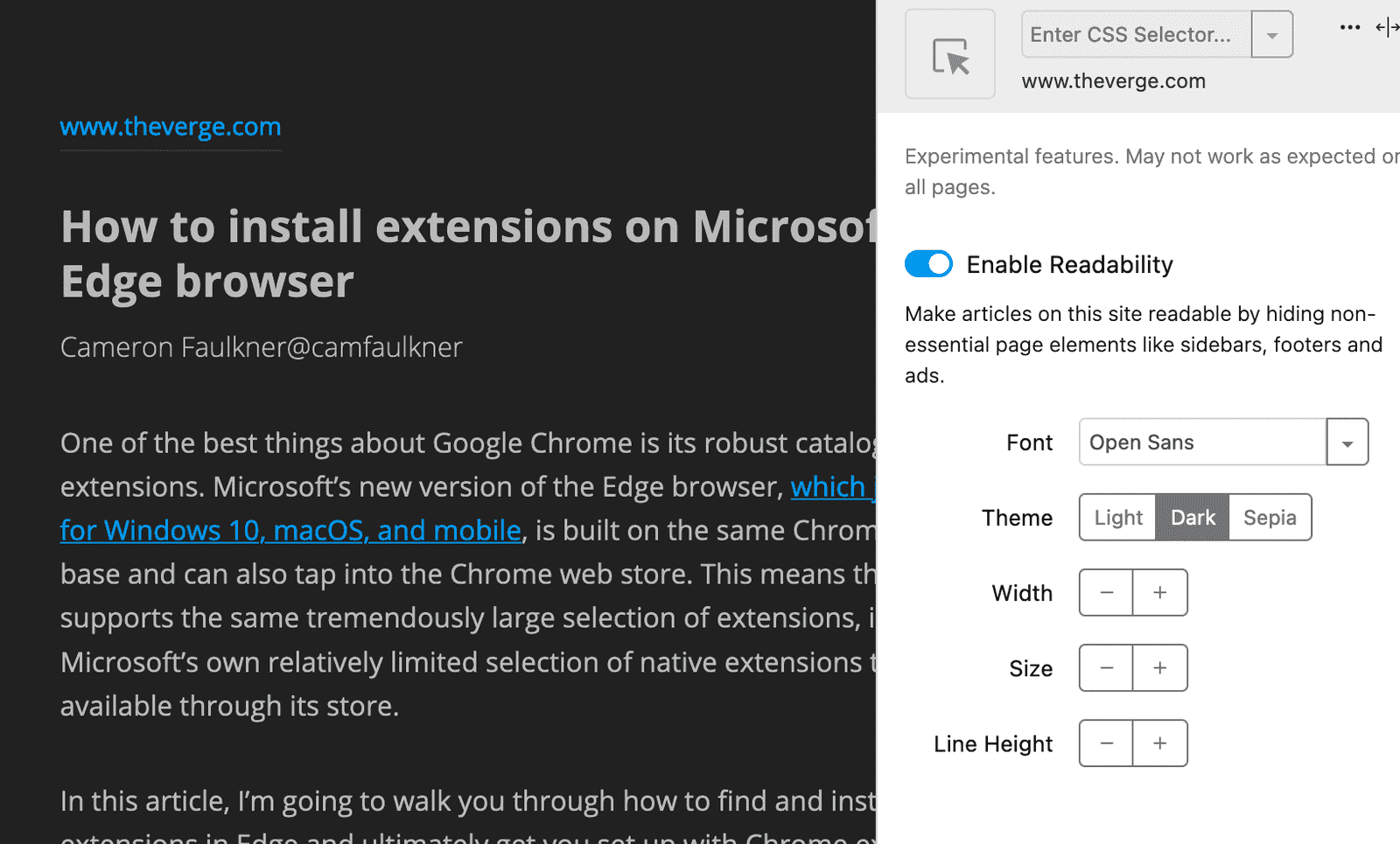Open the CSS selector dropdown arrow
This screenshot has width=1400, height=844.
[x=1272, y=35]
